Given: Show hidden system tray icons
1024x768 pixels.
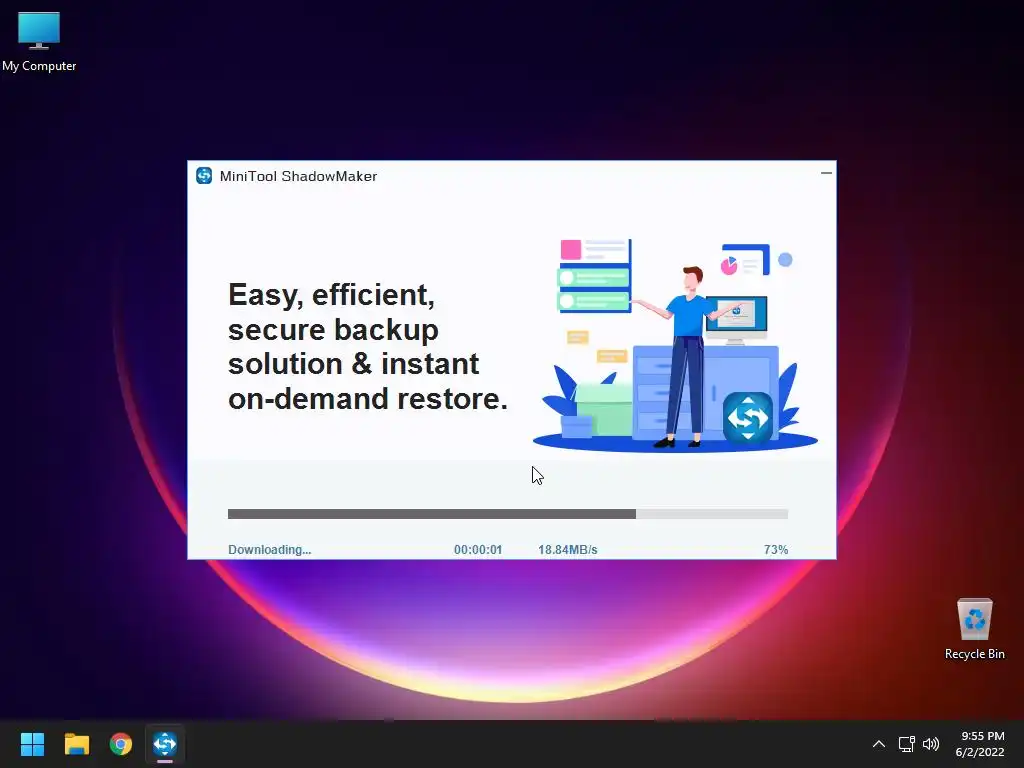Looking at the screenshot, I should coord(879,744).
